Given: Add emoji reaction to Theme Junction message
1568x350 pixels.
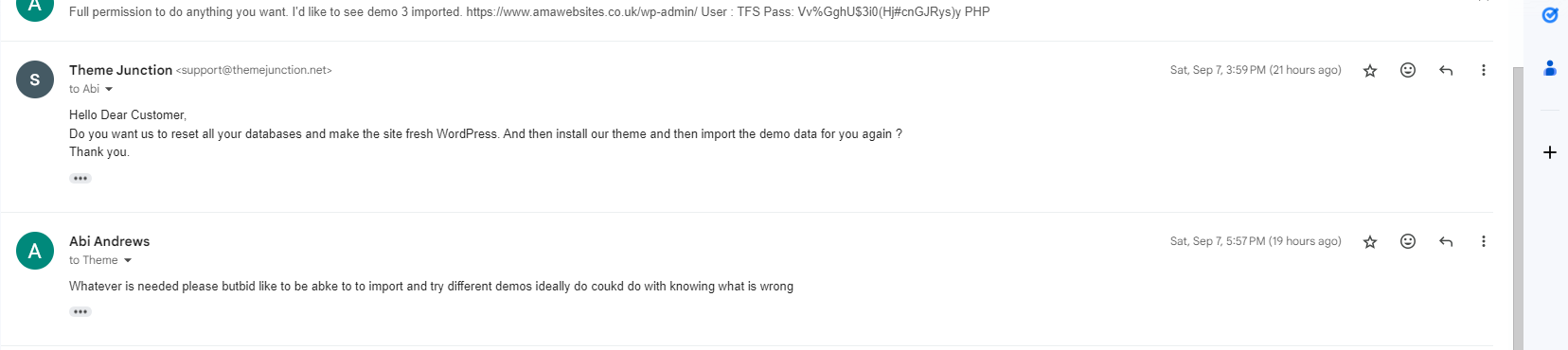Looking at the screenshot, I should 1408,71.
